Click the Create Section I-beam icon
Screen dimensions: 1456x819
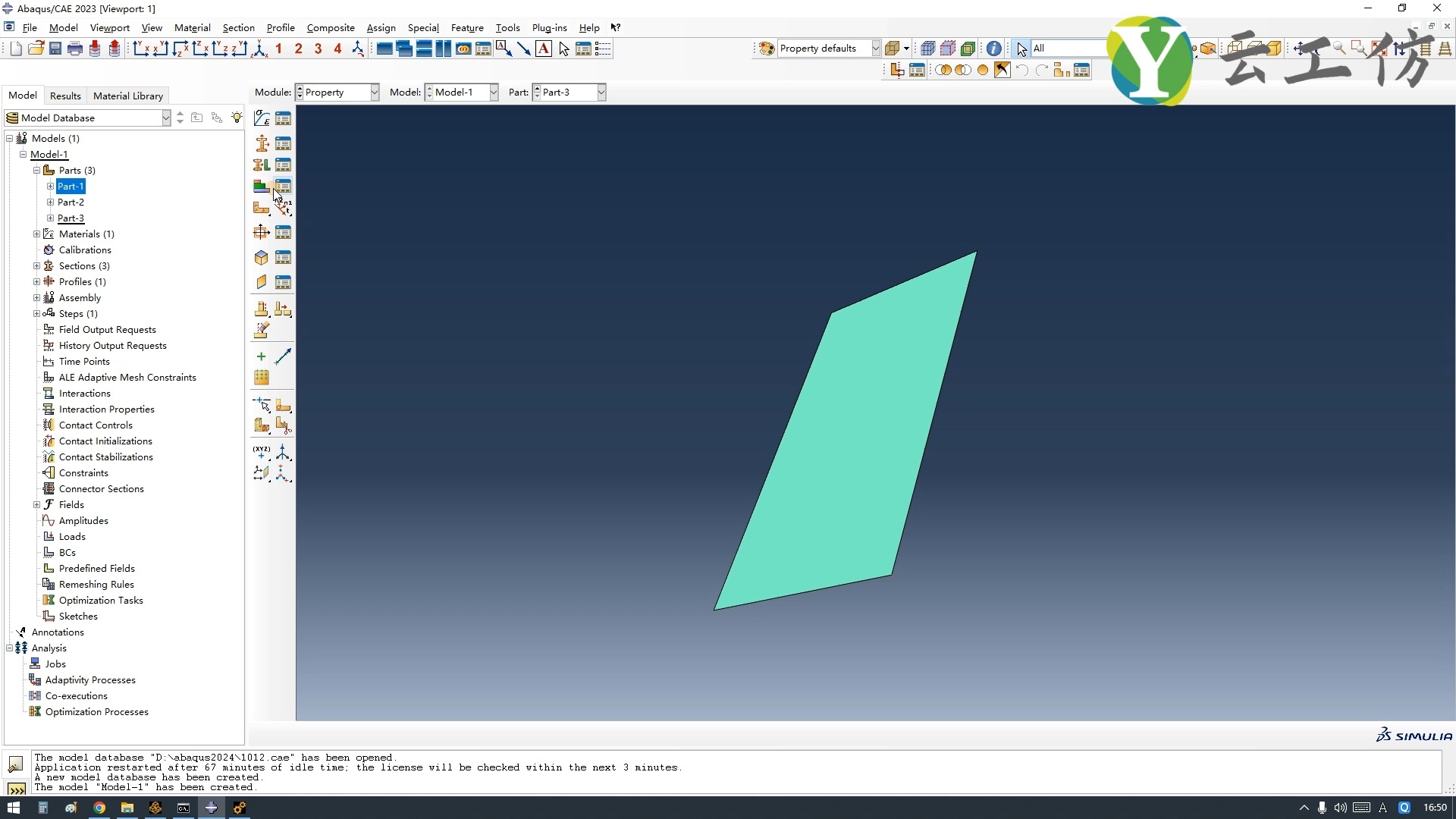tap(262, 143)
